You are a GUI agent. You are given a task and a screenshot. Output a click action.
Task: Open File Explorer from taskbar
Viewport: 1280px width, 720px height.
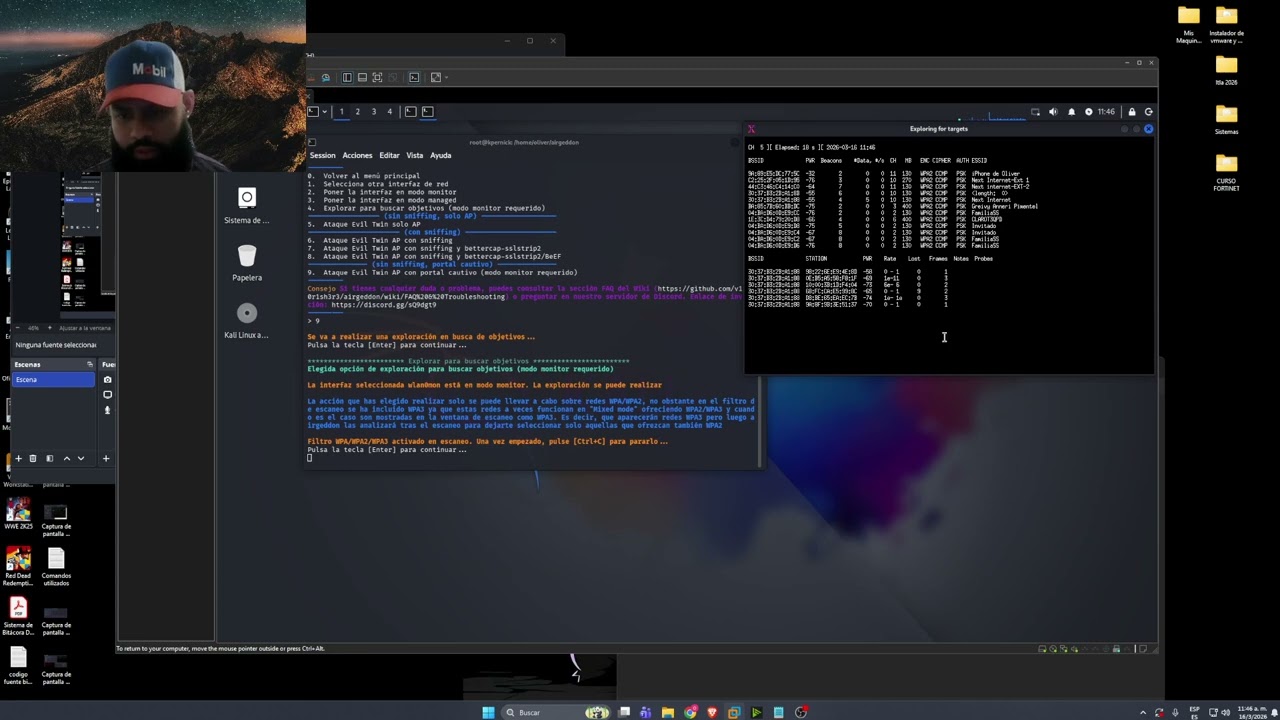(668, 712)
